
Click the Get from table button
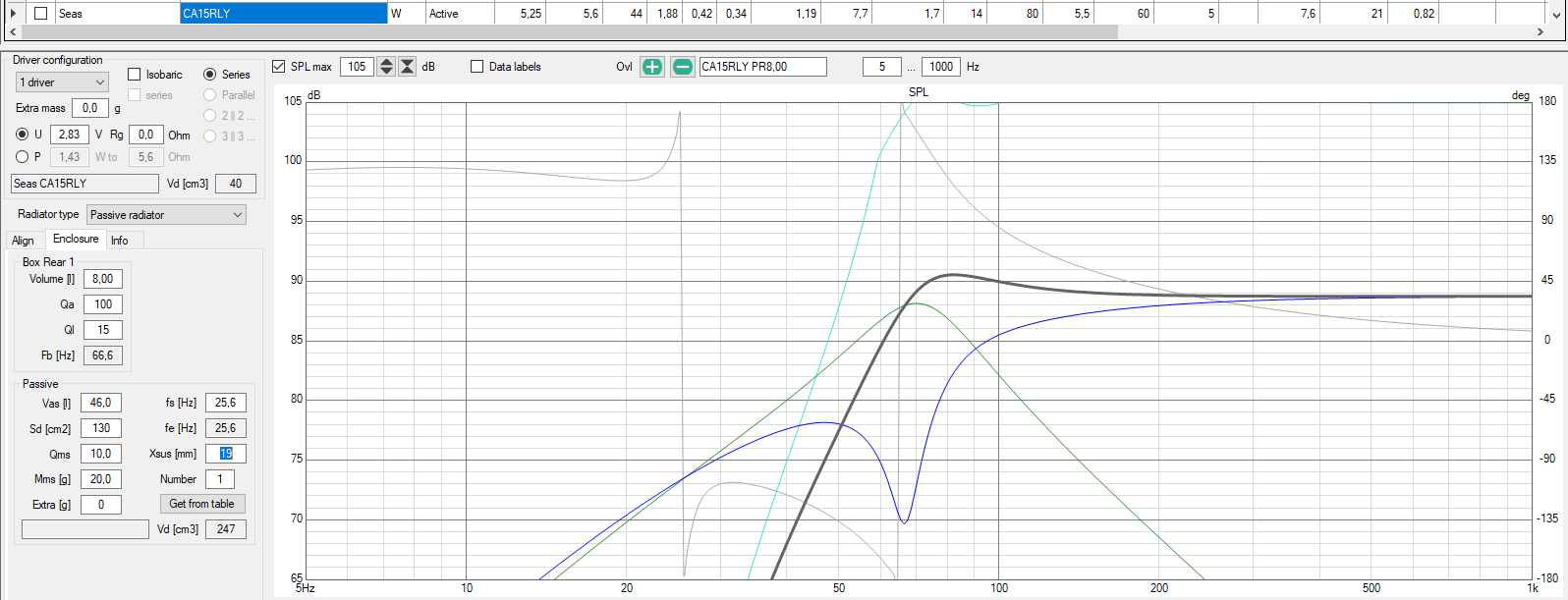click(202, 504)
